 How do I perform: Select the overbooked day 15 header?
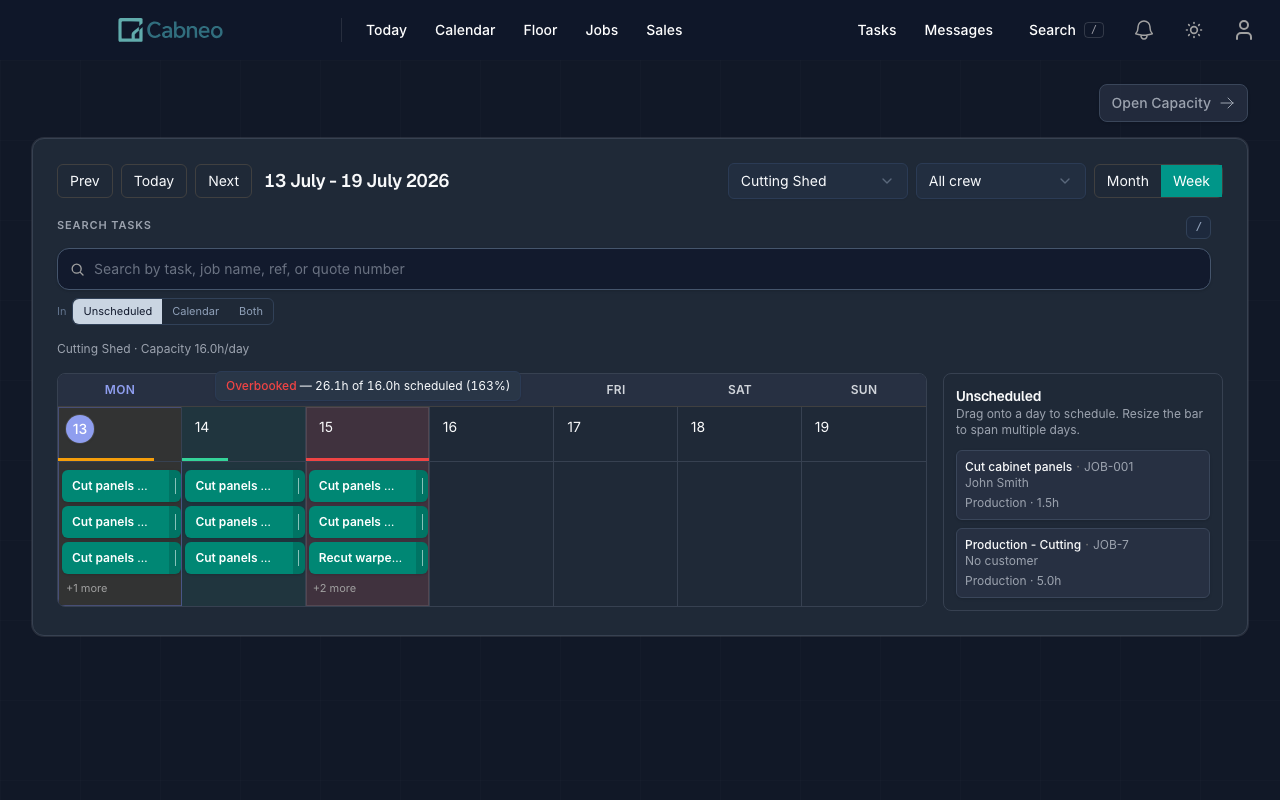[367, 432]
